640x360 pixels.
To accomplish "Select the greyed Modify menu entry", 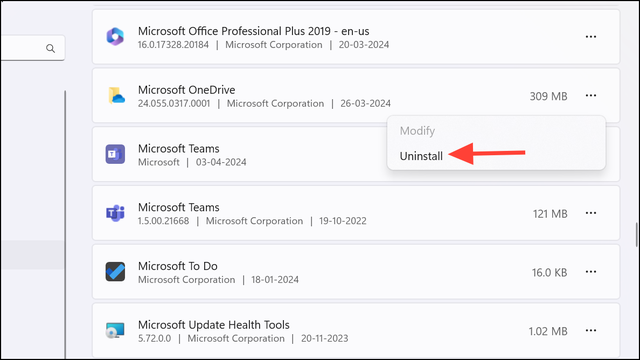I will click(x=417, y=131).
